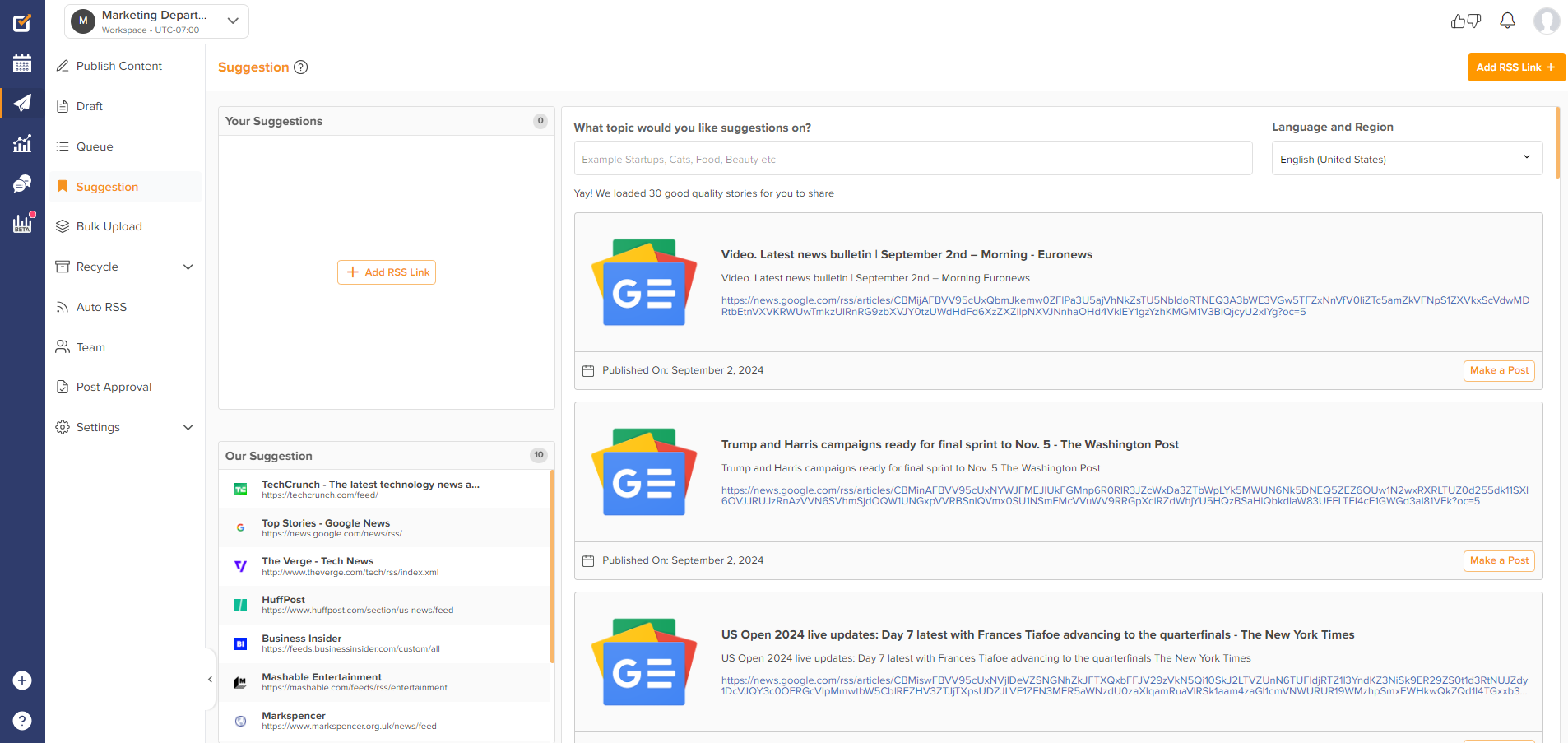Click the Our Suggestion count badge

tap(539, 455)
